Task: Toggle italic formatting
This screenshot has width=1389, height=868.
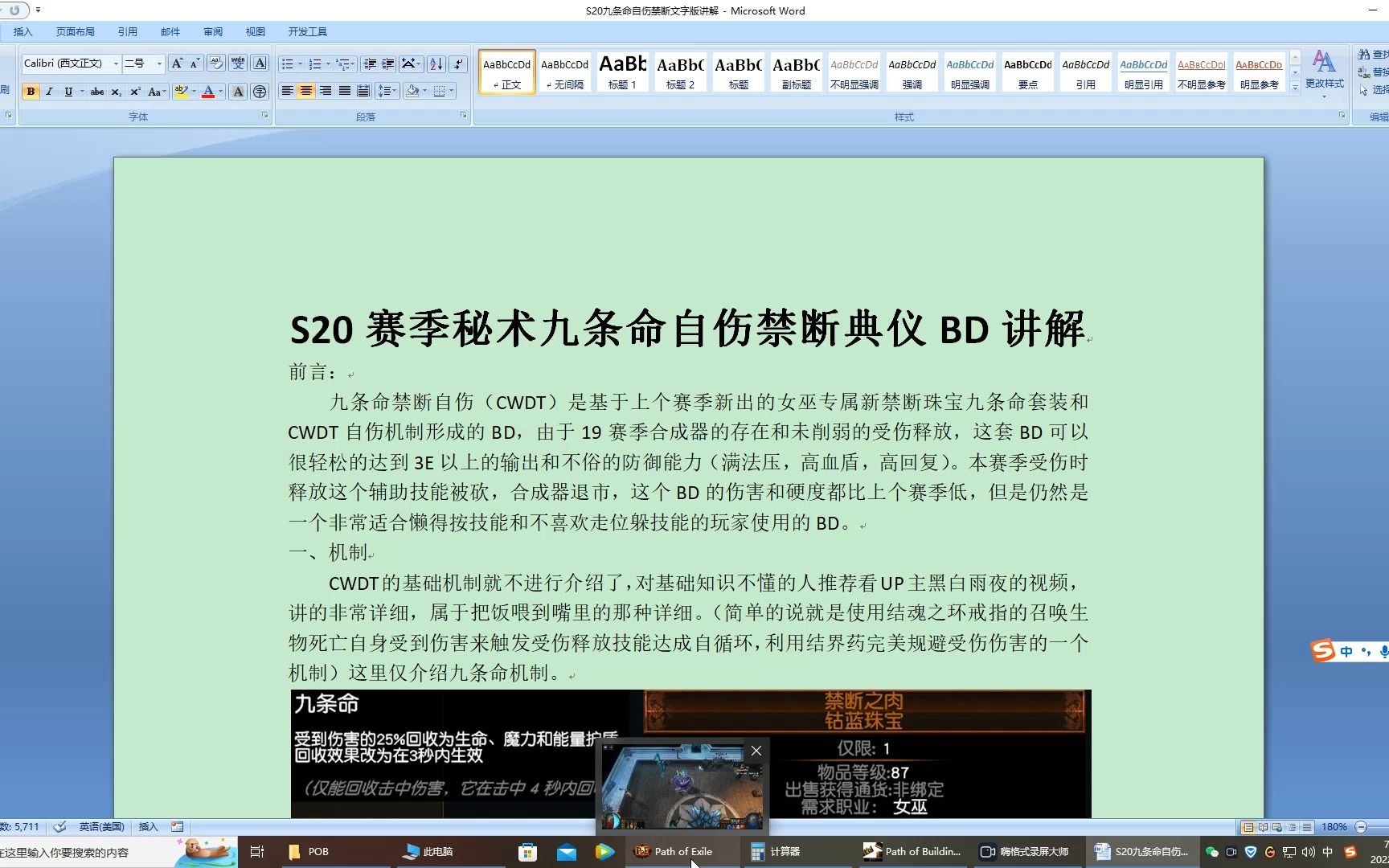Action: [49, 92]
